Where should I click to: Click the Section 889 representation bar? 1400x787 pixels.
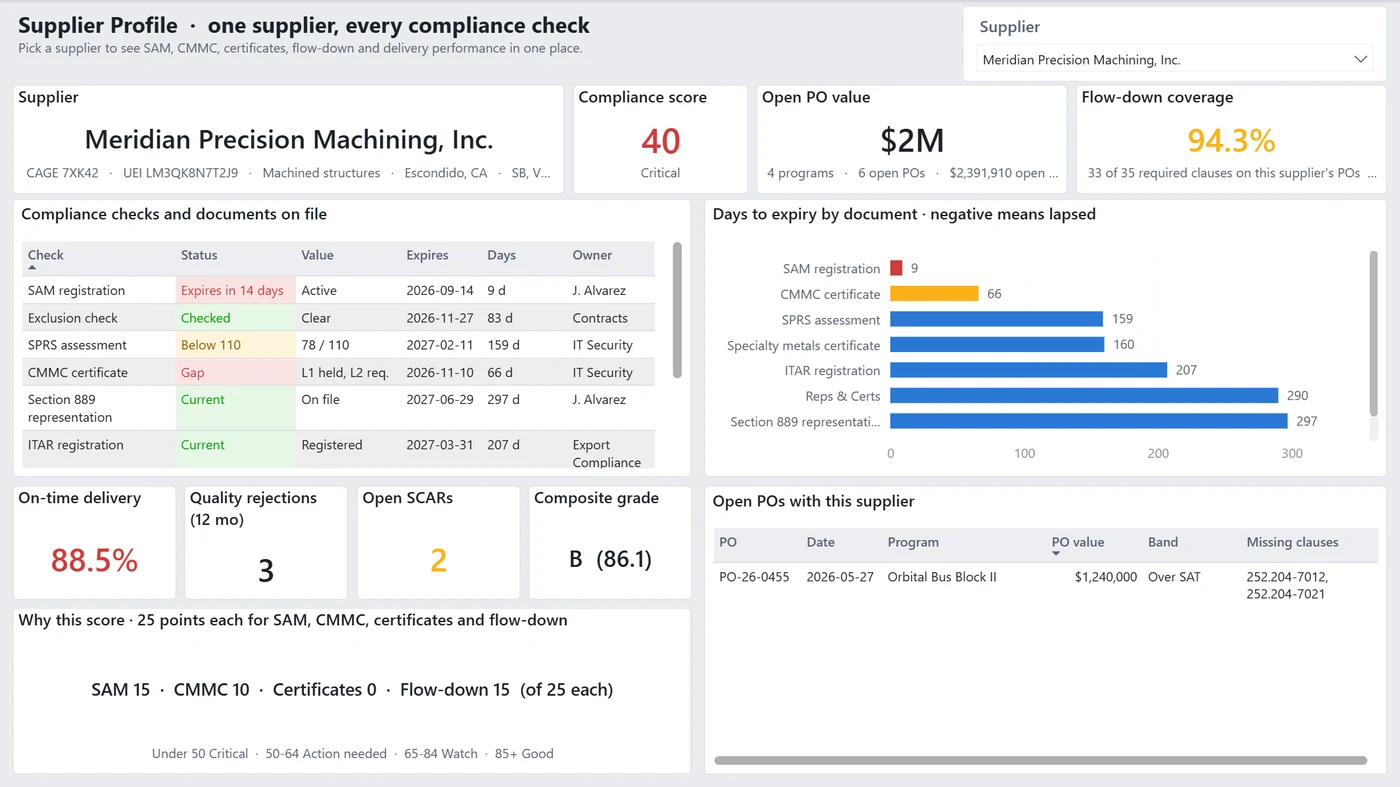1089,421
